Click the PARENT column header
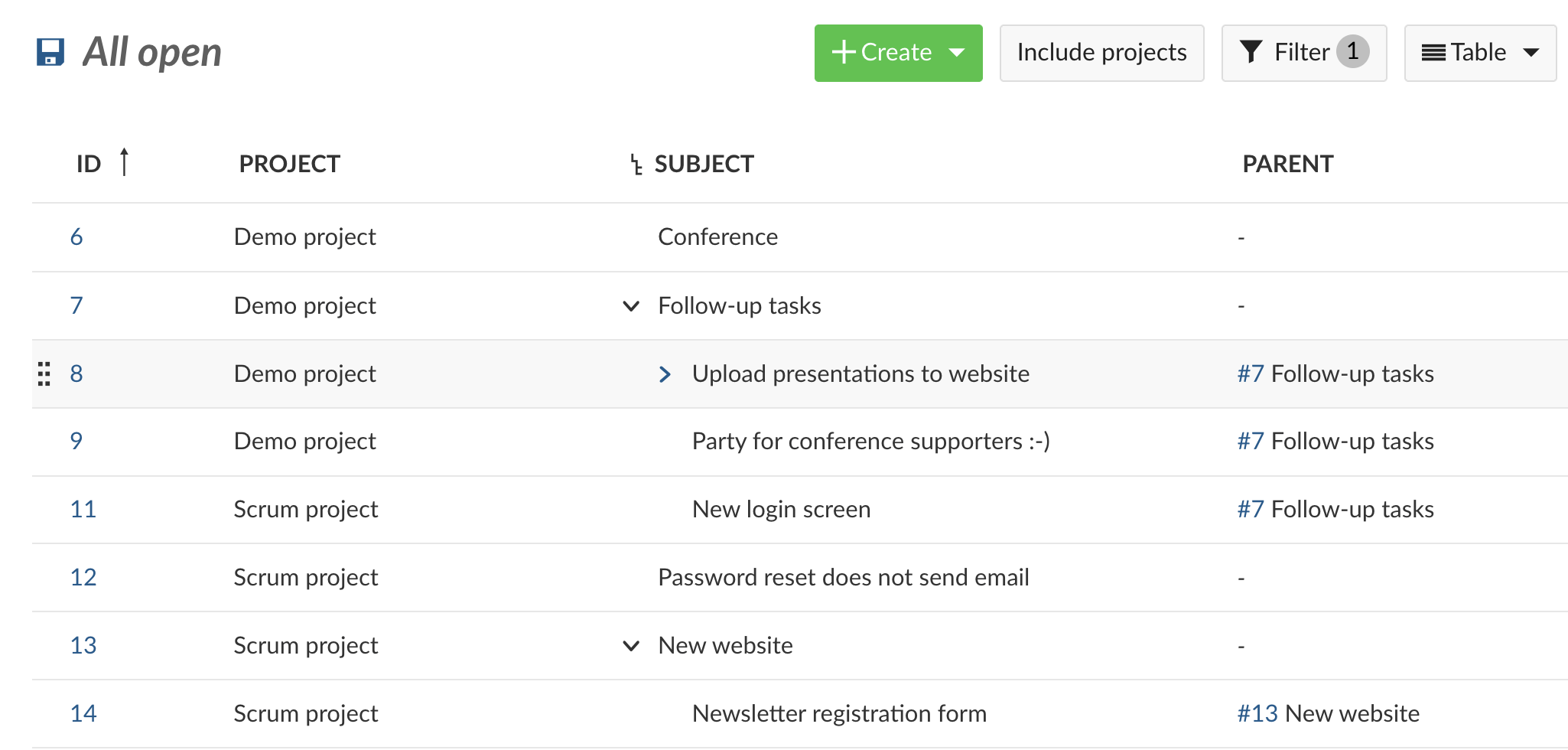Screen dimensions: 1568x750 coord(1287,164)
